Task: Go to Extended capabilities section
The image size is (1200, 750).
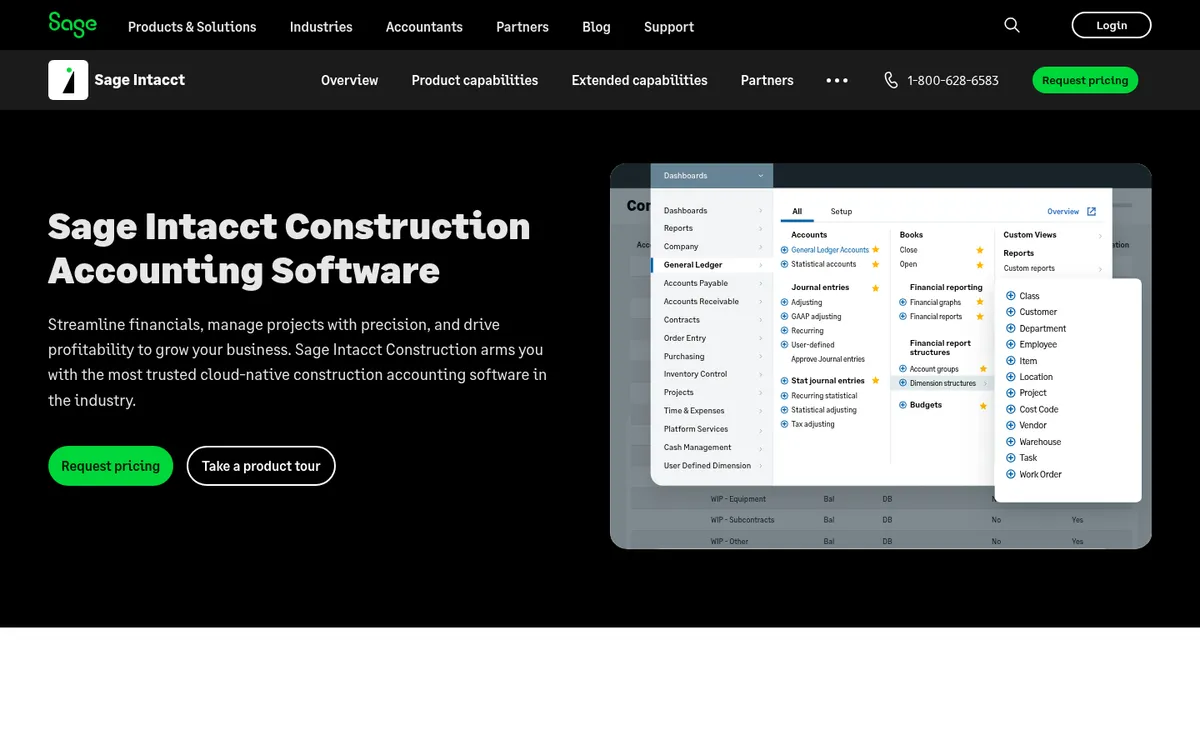Action: (x=639, y=80)
